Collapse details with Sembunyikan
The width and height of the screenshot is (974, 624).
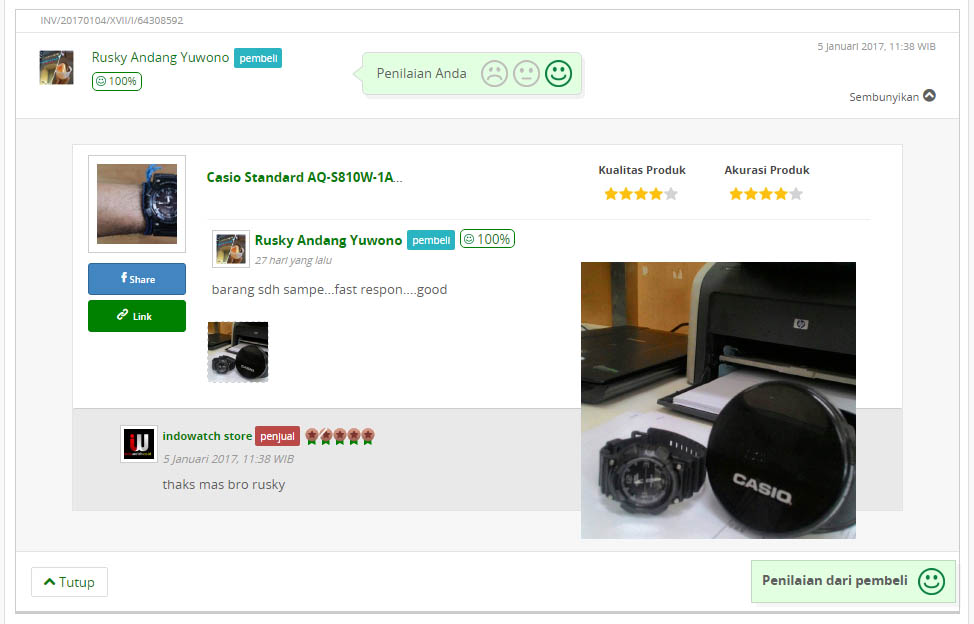click(892, 97)
